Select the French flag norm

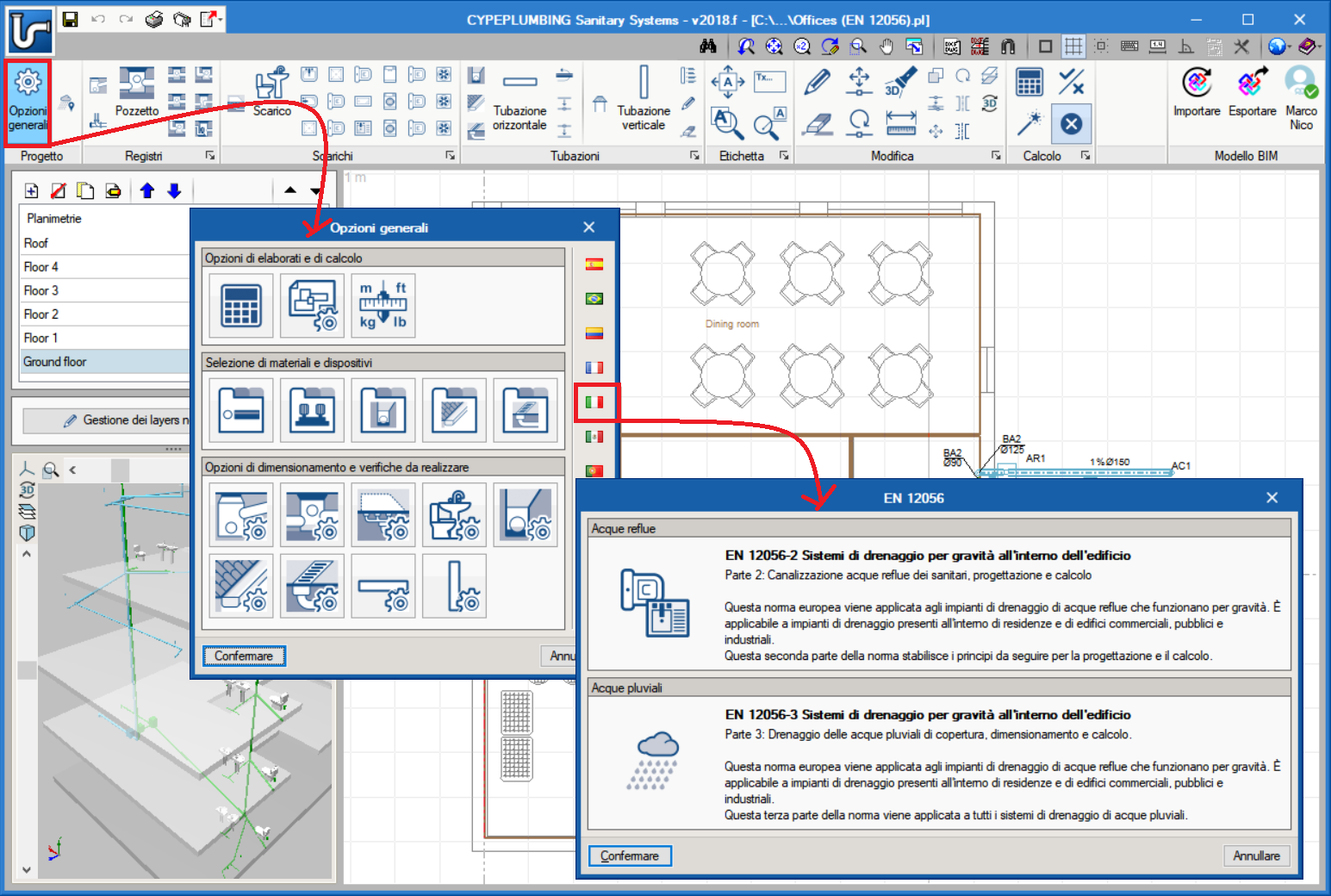click(594, 368)
